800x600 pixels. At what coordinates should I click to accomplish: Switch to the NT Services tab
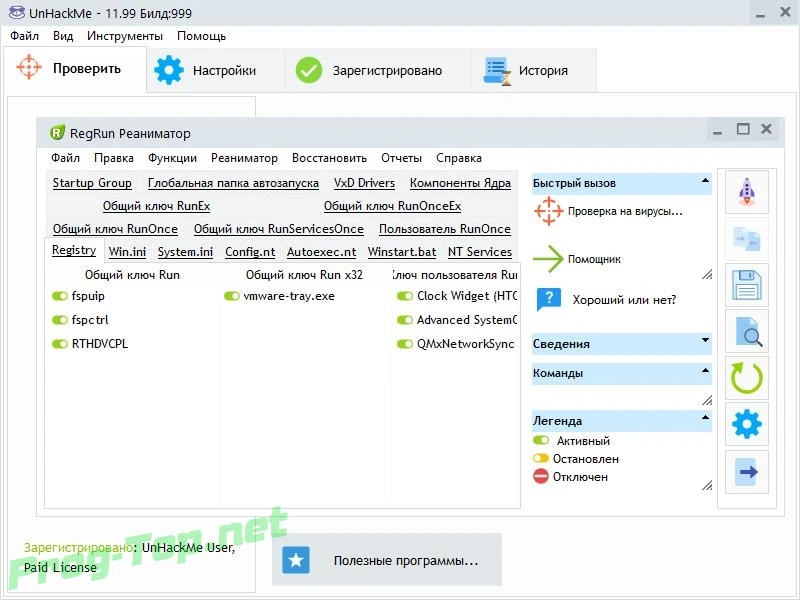point(480,252)
